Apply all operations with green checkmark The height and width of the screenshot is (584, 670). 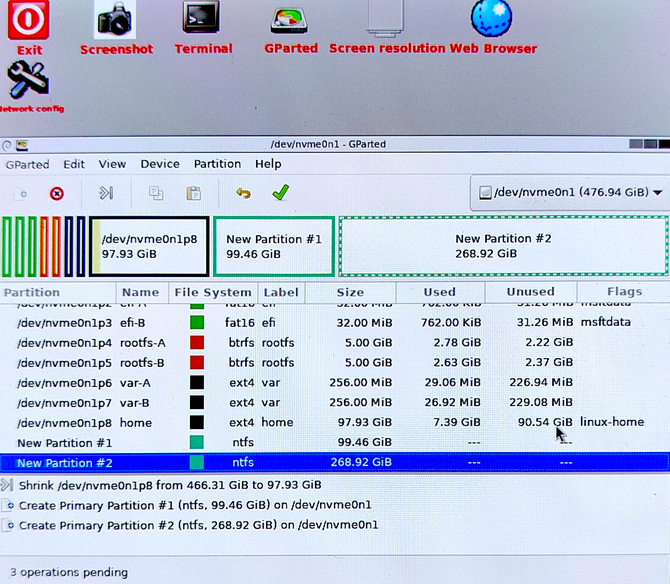(281, 193)
